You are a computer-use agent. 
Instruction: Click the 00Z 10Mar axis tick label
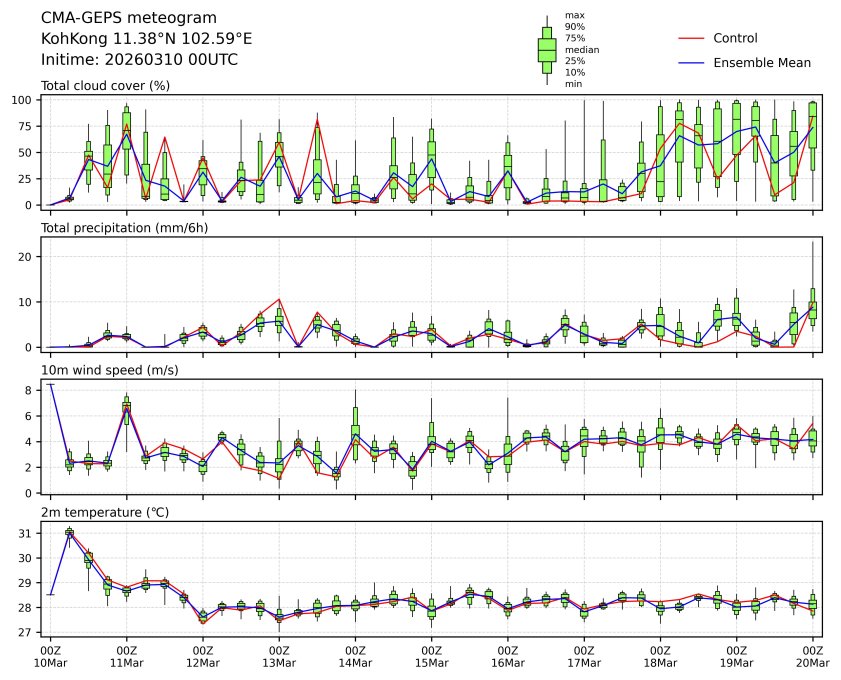pyautogui.click(x=50, y=656)
